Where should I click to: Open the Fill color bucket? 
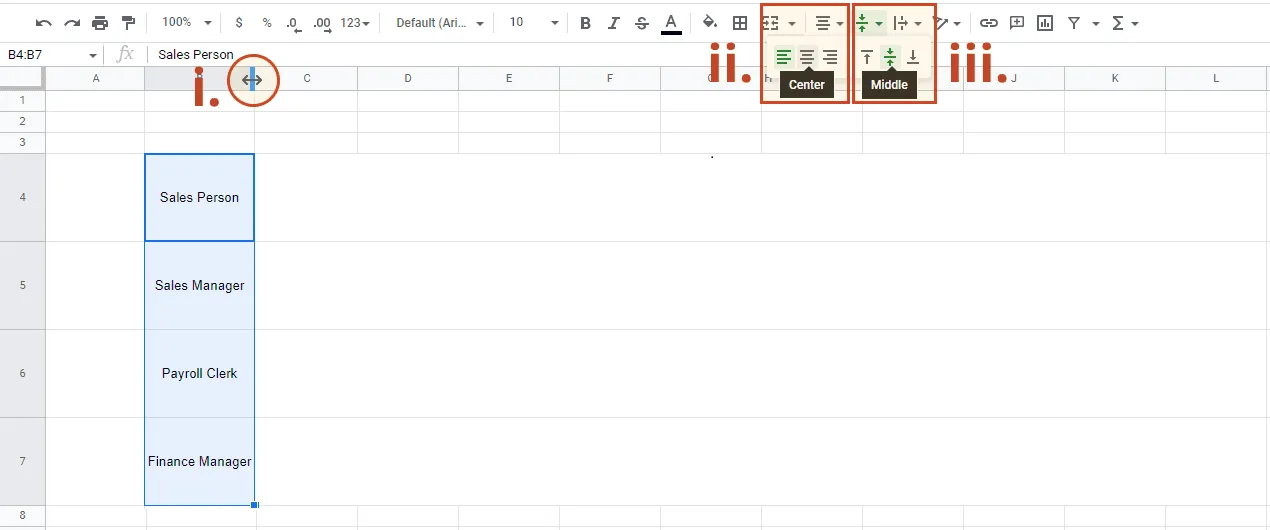point(709,22)
